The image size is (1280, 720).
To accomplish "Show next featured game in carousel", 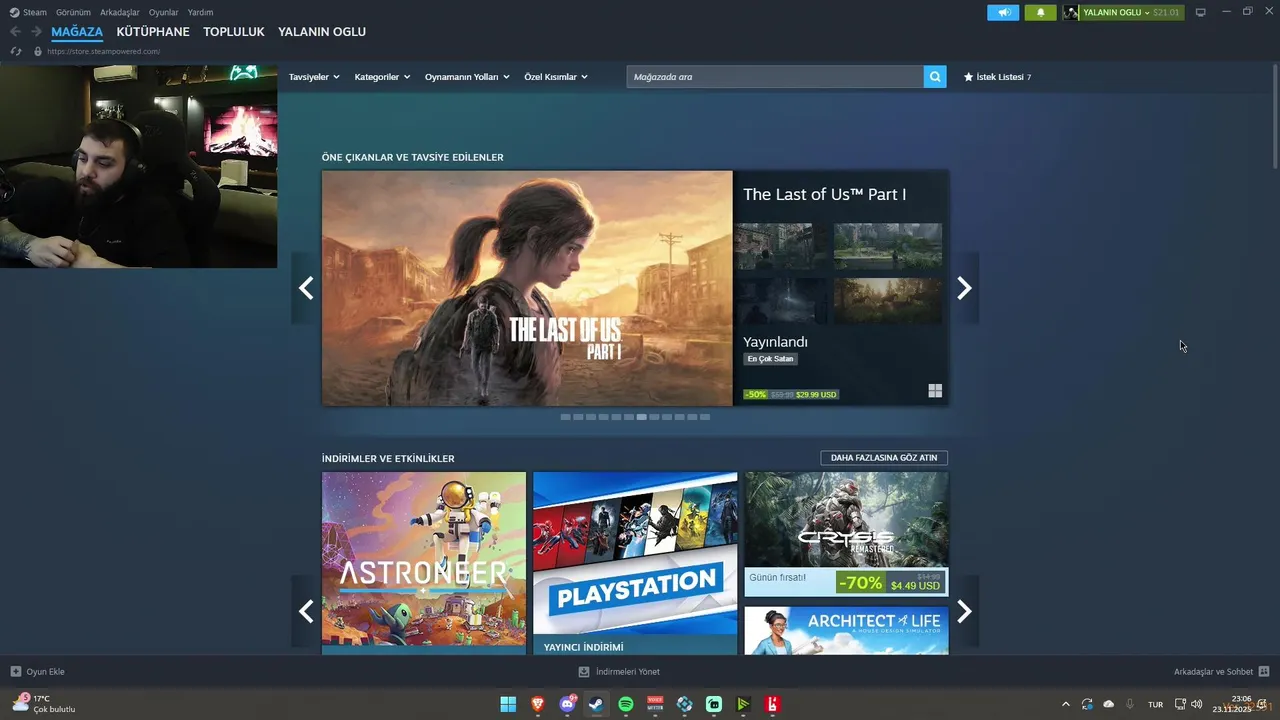I will [964, 288].
